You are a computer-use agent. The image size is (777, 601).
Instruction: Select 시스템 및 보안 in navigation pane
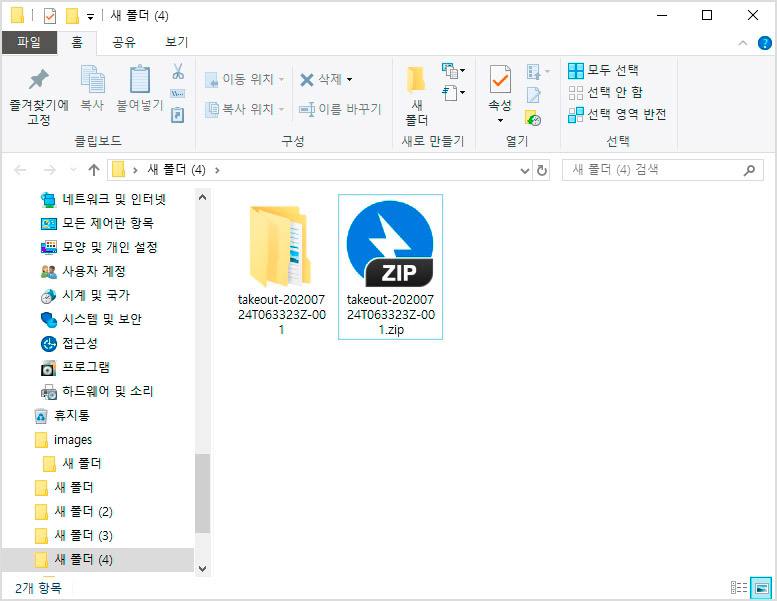(91, 319)
